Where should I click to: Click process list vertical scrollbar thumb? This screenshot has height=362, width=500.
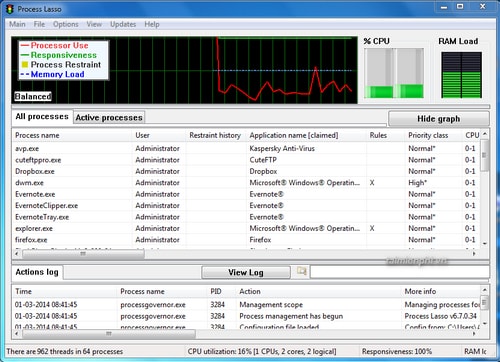485,155
